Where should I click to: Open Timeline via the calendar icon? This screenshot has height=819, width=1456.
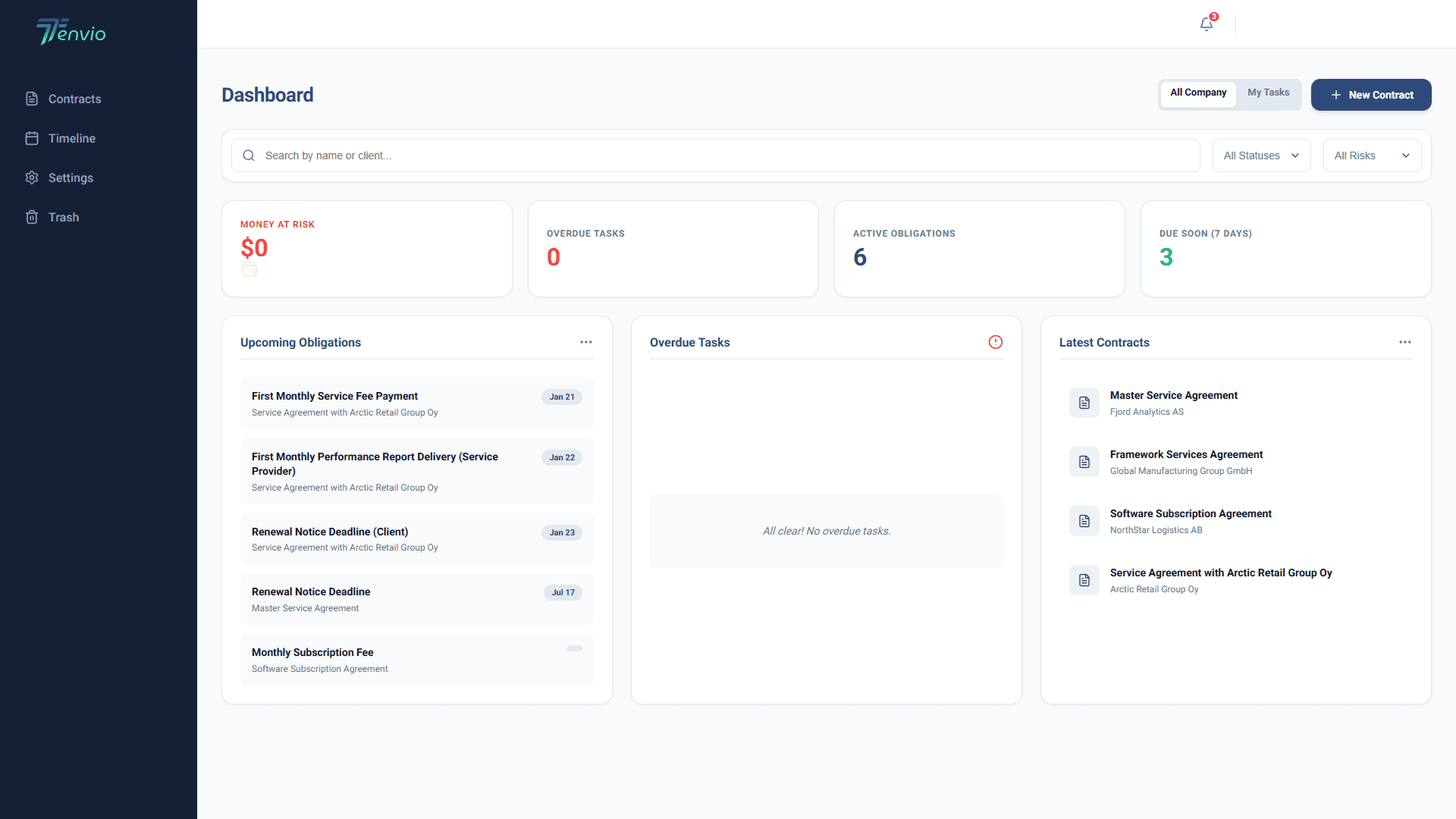tap(32, 138)
